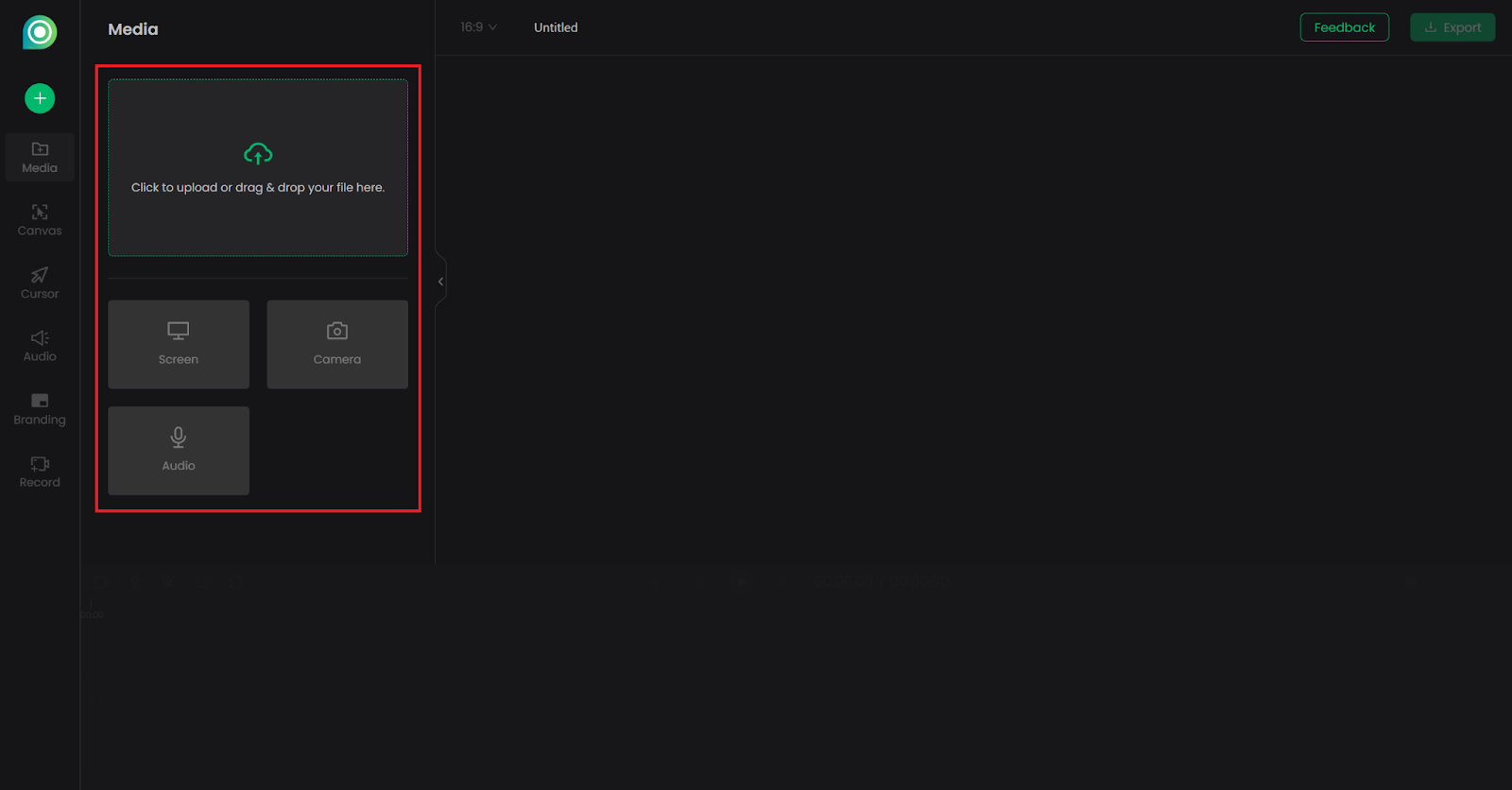This screenshot has width=1512, height=790.
Task: Switch to the Canvas sidebar tab
Action: pos(40,220)
